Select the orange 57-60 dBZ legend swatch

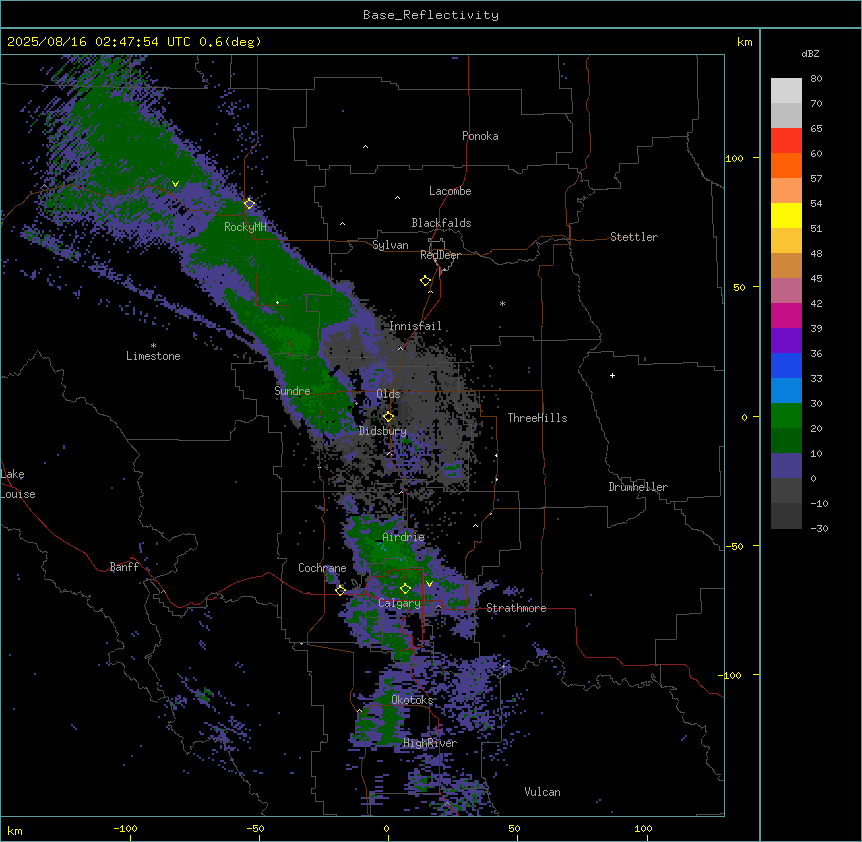786,165
